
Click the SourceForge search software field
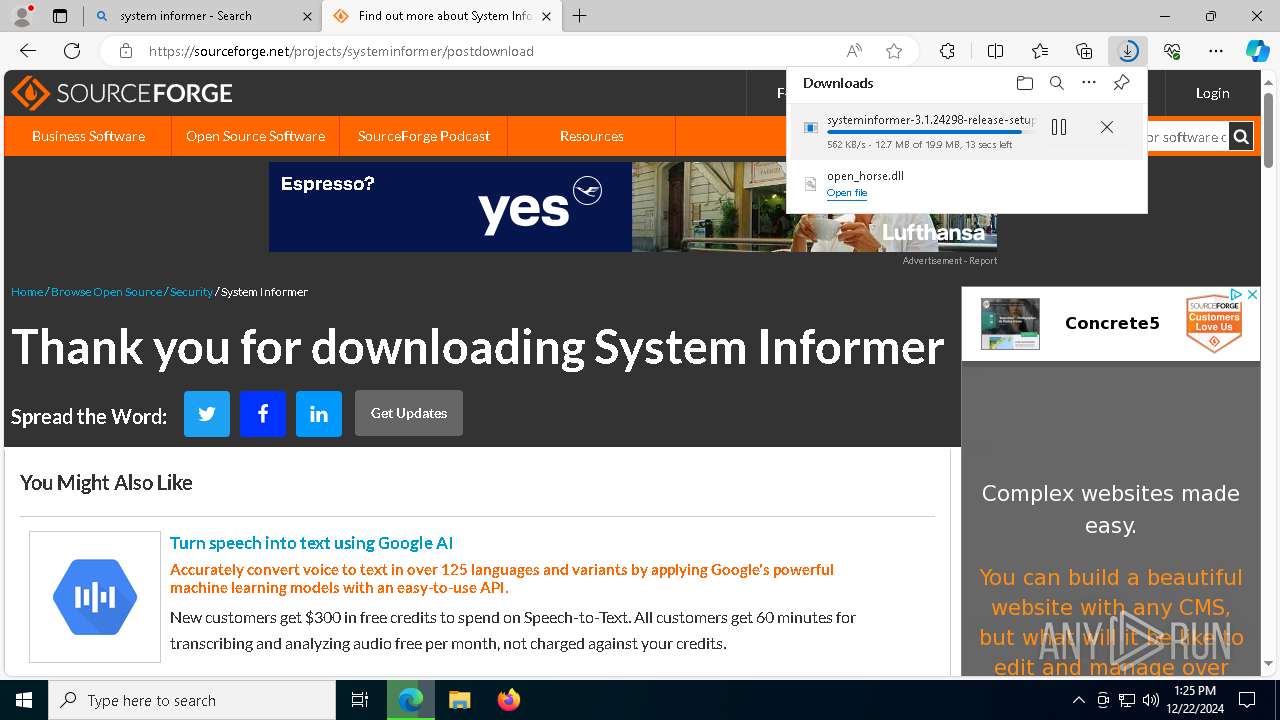click(x=1186, y=137)
